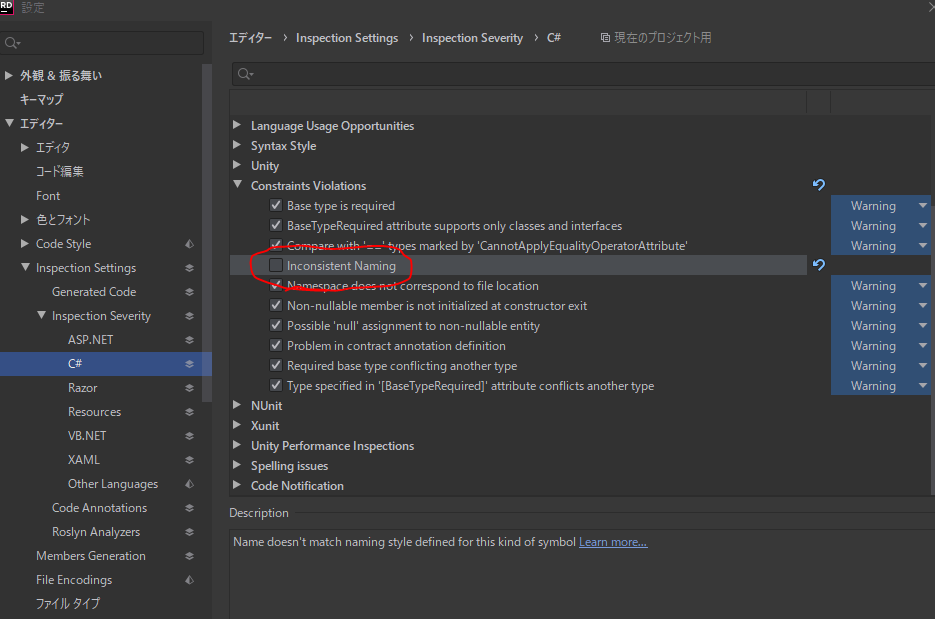Click the reset arrow beside Constraints Violations

tap(818, 185)
